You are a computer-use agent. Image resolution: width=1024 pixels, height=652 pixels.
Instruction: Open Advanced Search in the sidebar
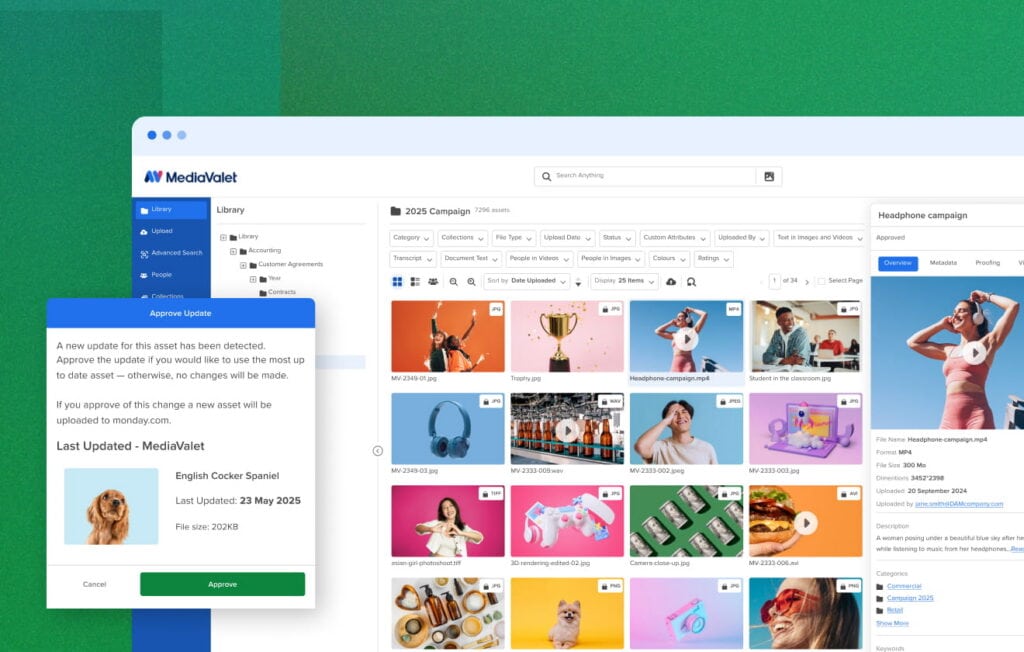171,253
